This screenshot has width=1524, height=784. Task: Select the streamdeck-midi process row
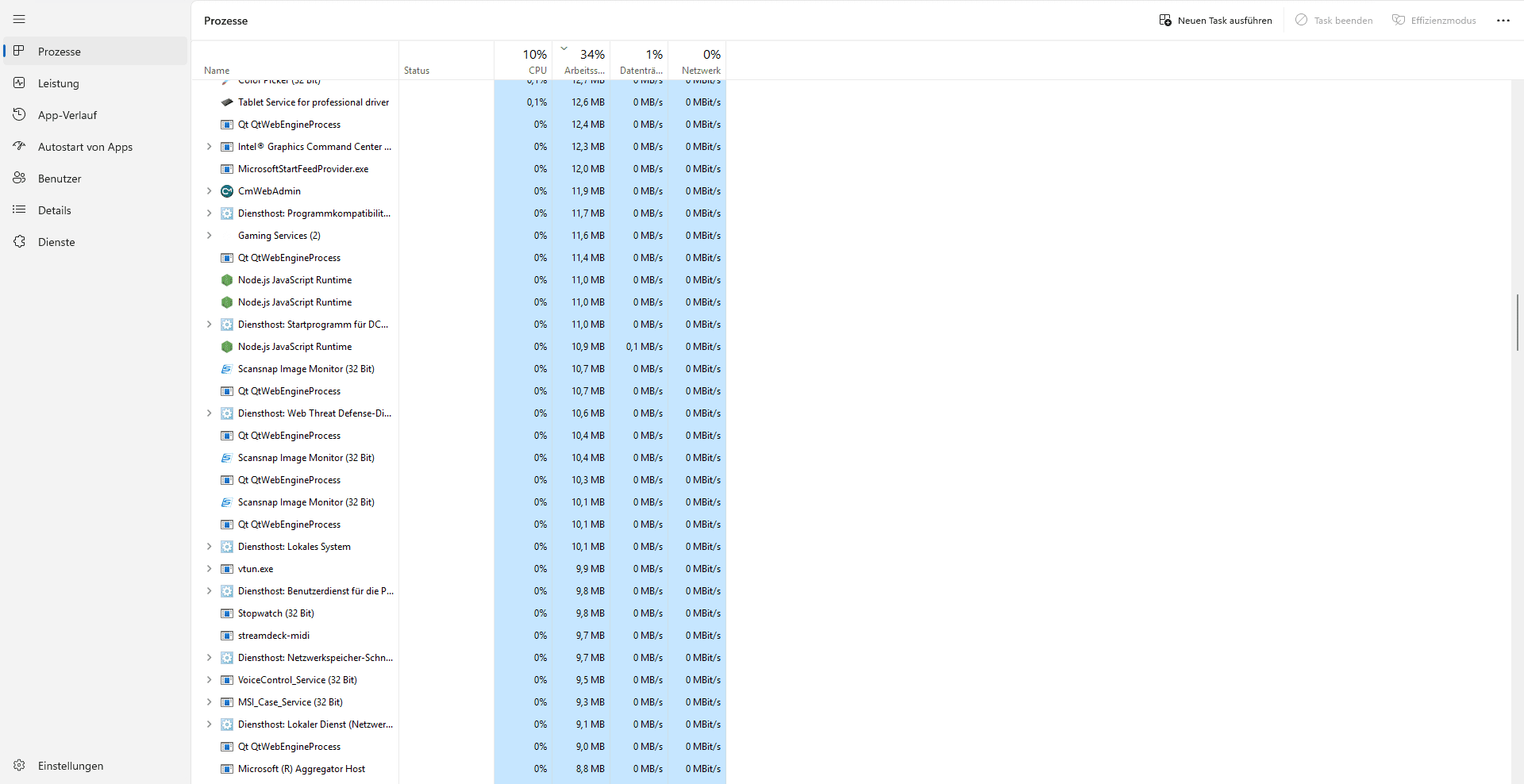[459, 636]
